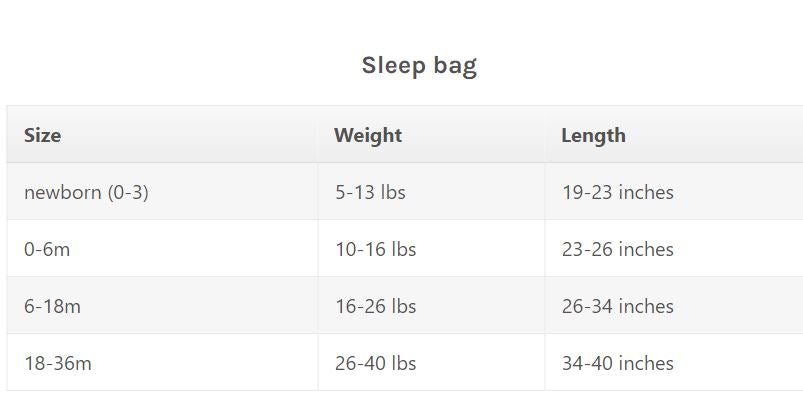Choose the '6-18m' size cell
This screenshot has width=803, height=410.
pos(52,306)
